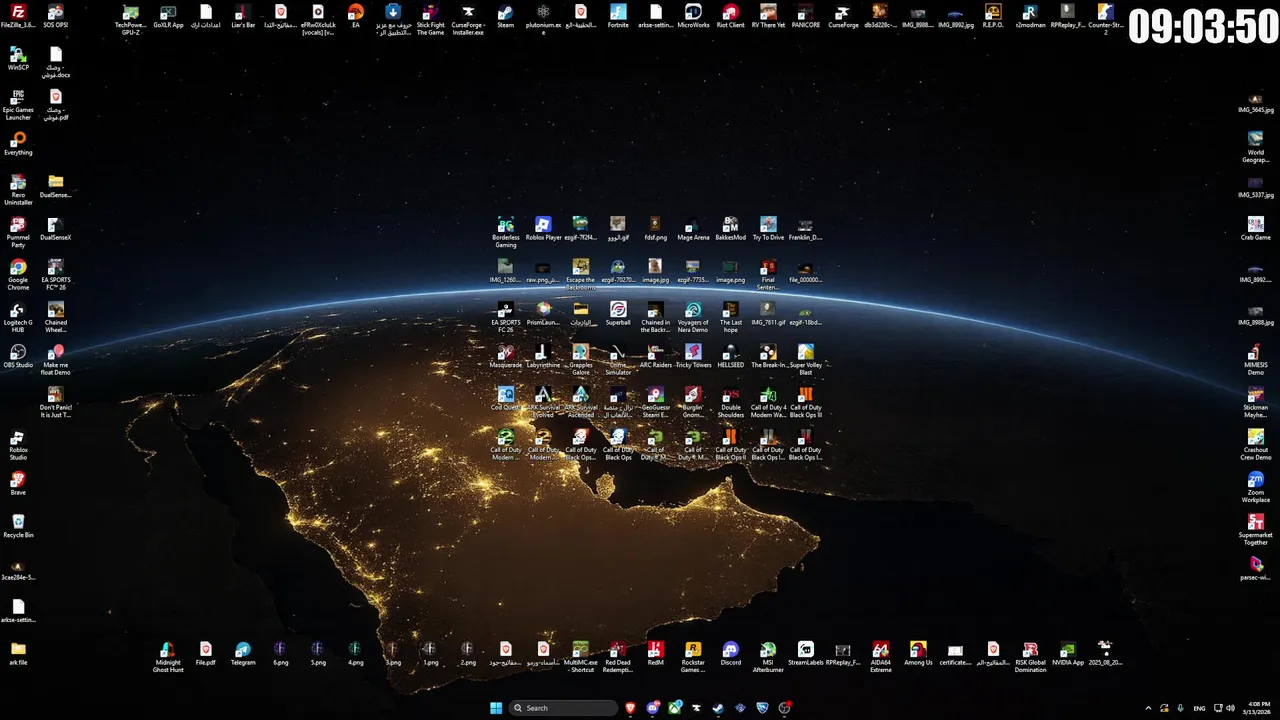Screen dimensions: 1280x720
Task: Open the Cod Quest shortcut
Action: tap(506, 398)
